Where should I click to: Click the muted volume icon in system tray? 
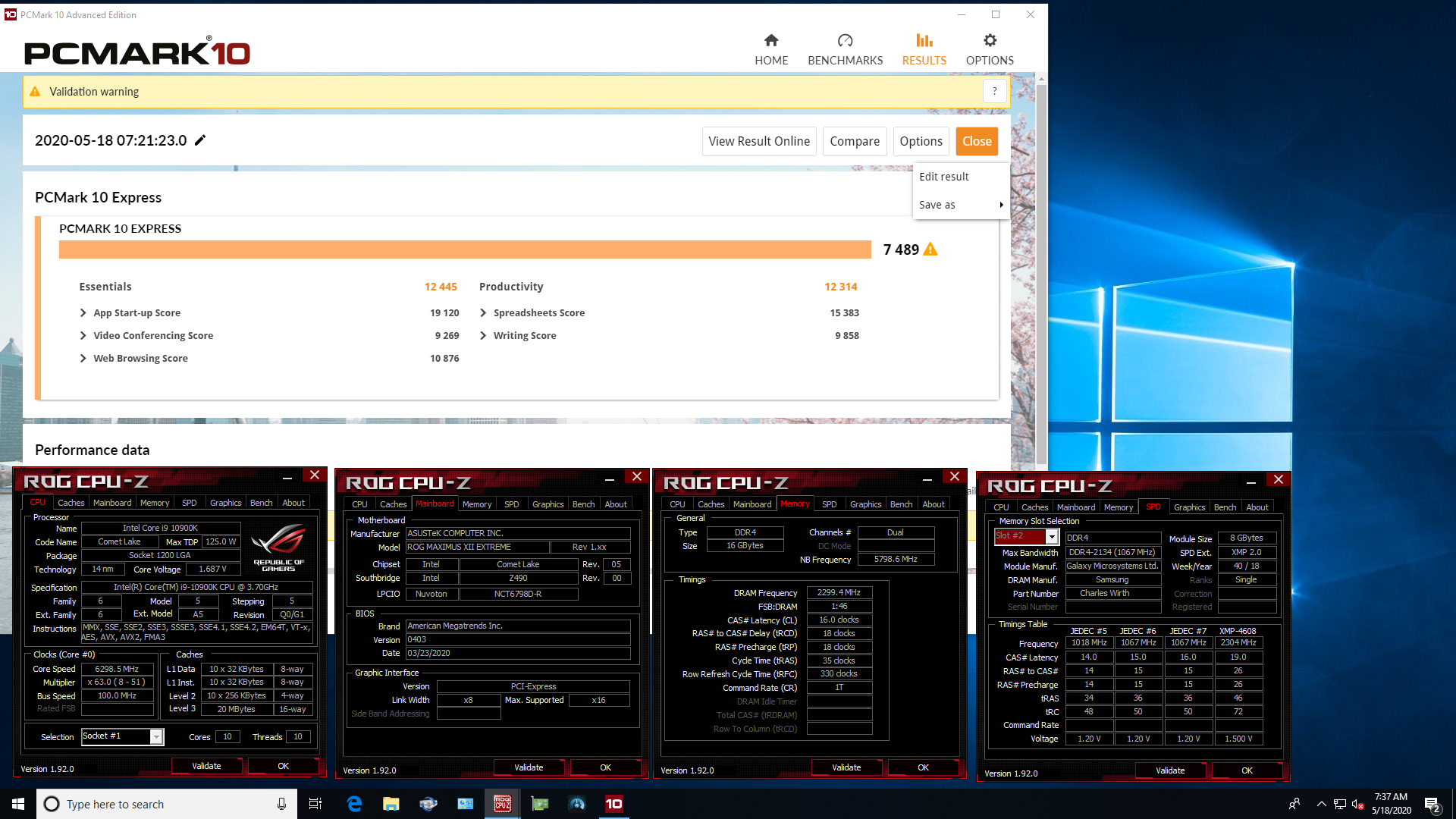tap(1358, 804)
